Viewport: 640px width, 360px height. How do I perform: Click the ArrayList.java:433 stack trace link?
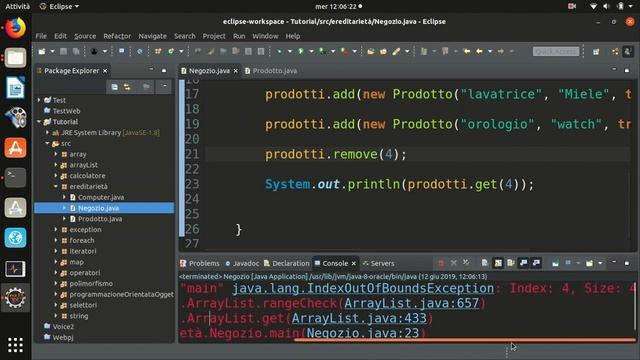(359, 318)
